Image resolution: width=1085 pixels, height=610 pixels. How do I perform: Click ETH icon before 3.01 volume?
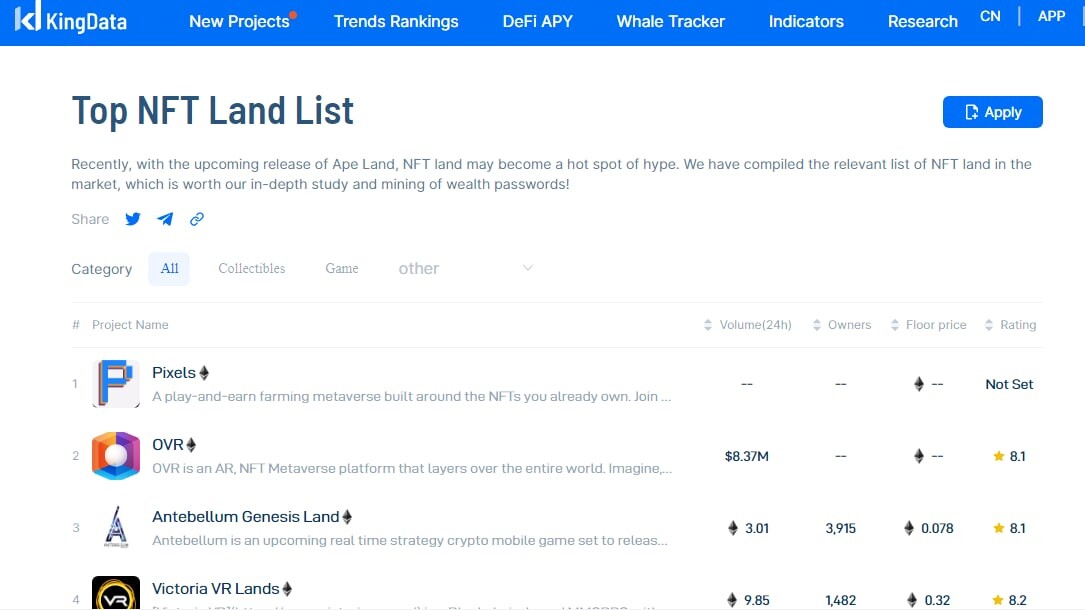(x=733, y=528)
